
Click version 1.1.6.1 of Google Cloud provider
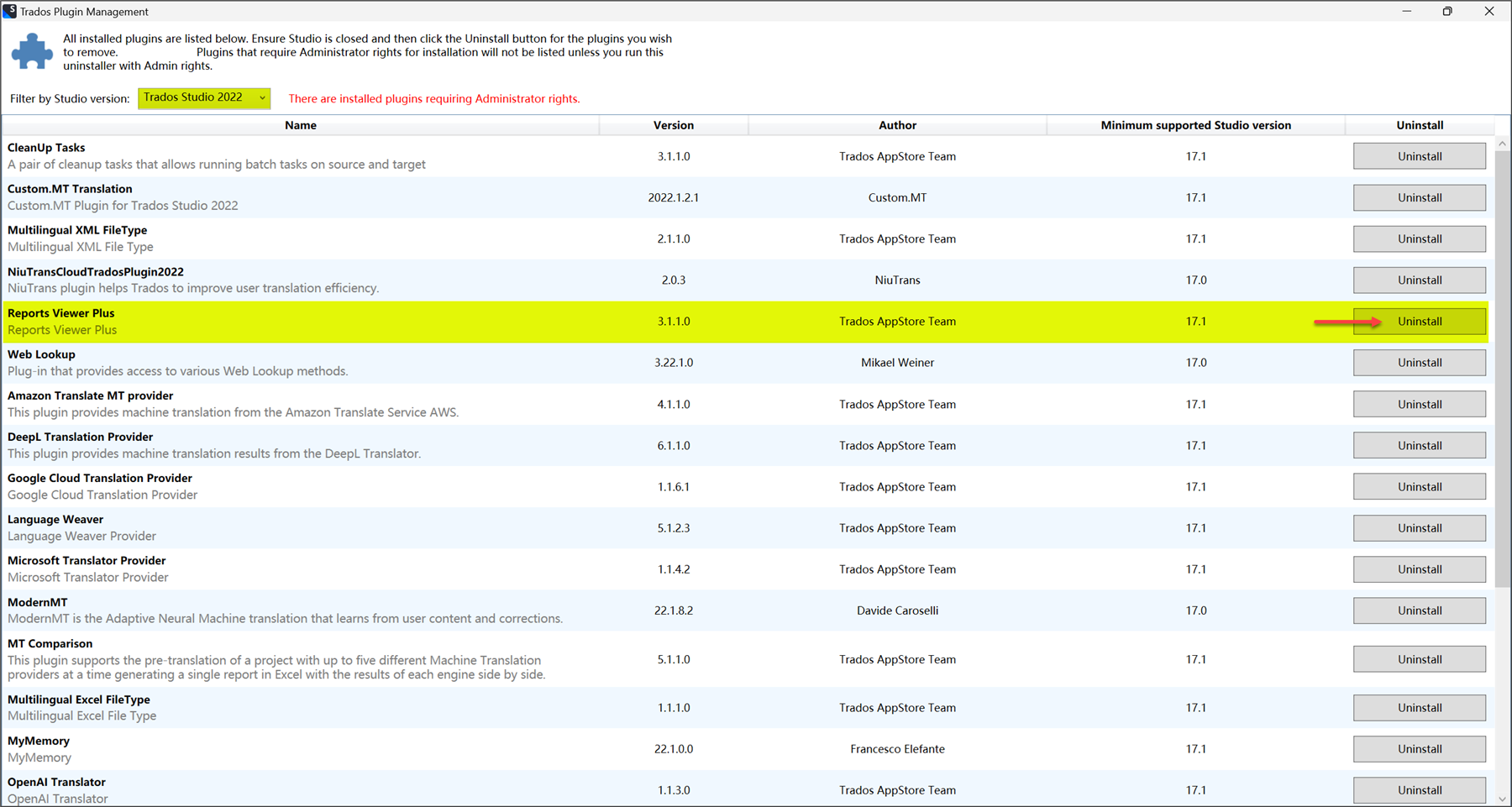pyautogui.click(x=674, y=486)
